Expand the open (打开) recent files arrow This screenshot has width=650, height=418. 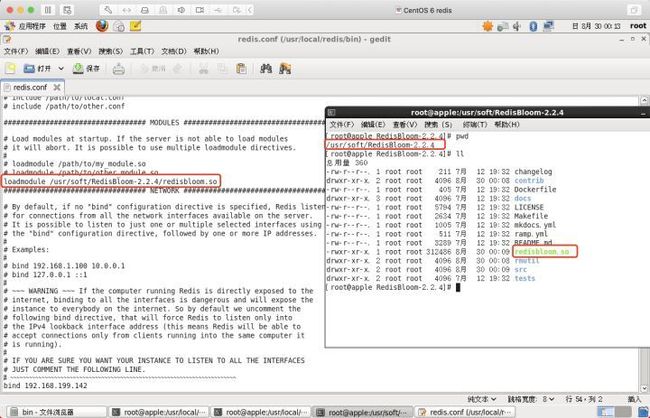point(61,68)
